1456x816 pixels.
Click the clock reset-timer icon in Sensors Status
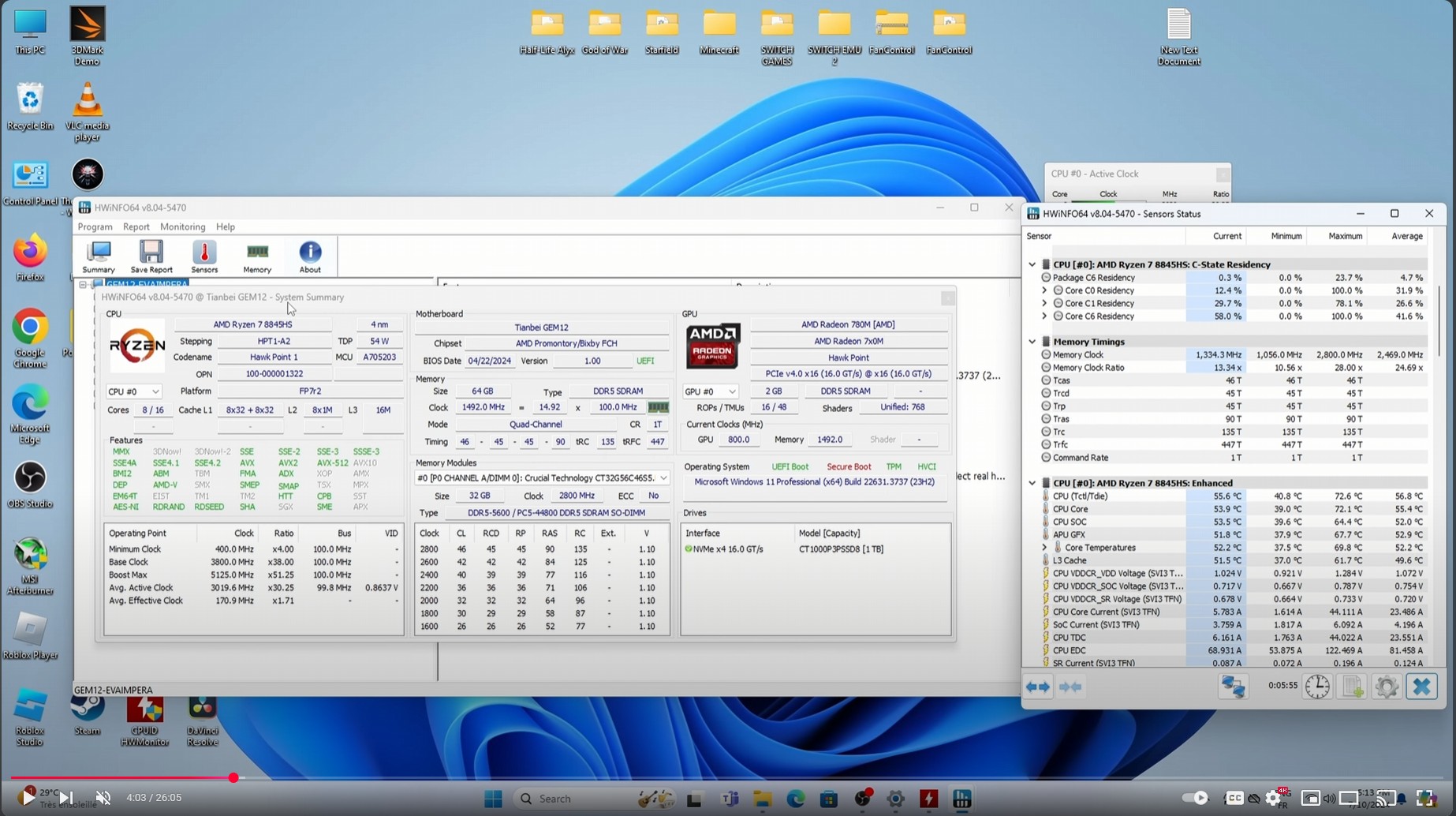pyautogui.click(x=1317, y=687)
